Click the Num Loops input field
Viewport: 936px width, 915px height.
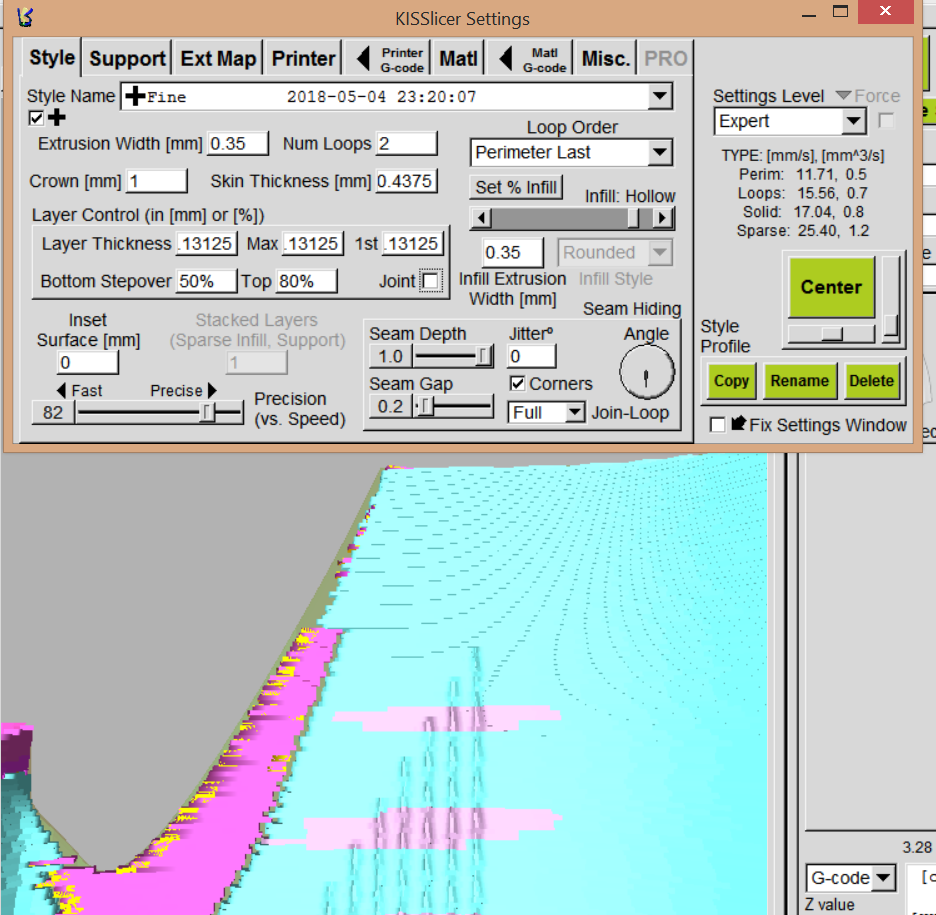tap(406, 144)
